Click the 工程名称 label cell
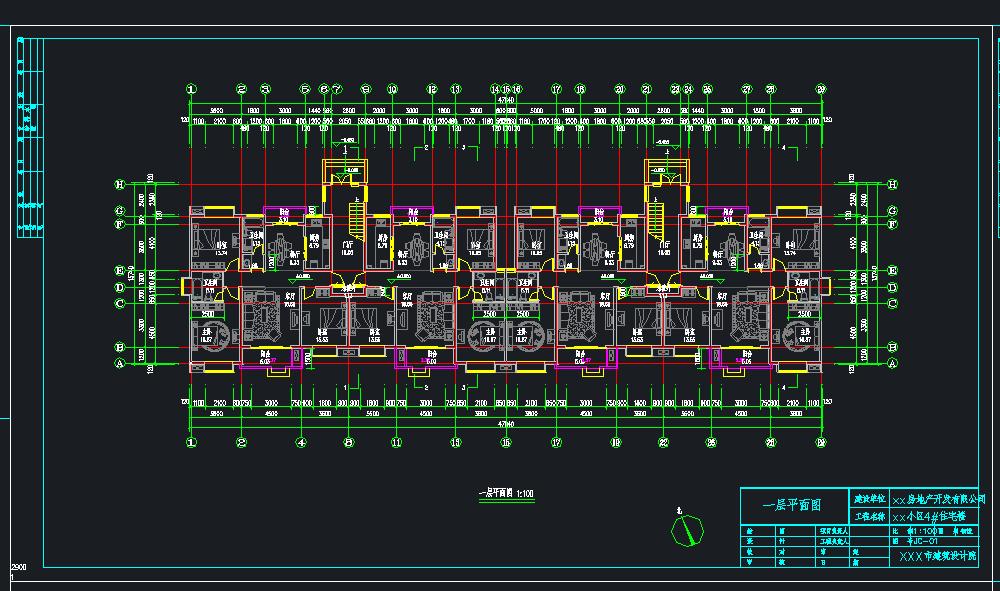The width and height of the screenshot is (1000, 591). (869, 516)
